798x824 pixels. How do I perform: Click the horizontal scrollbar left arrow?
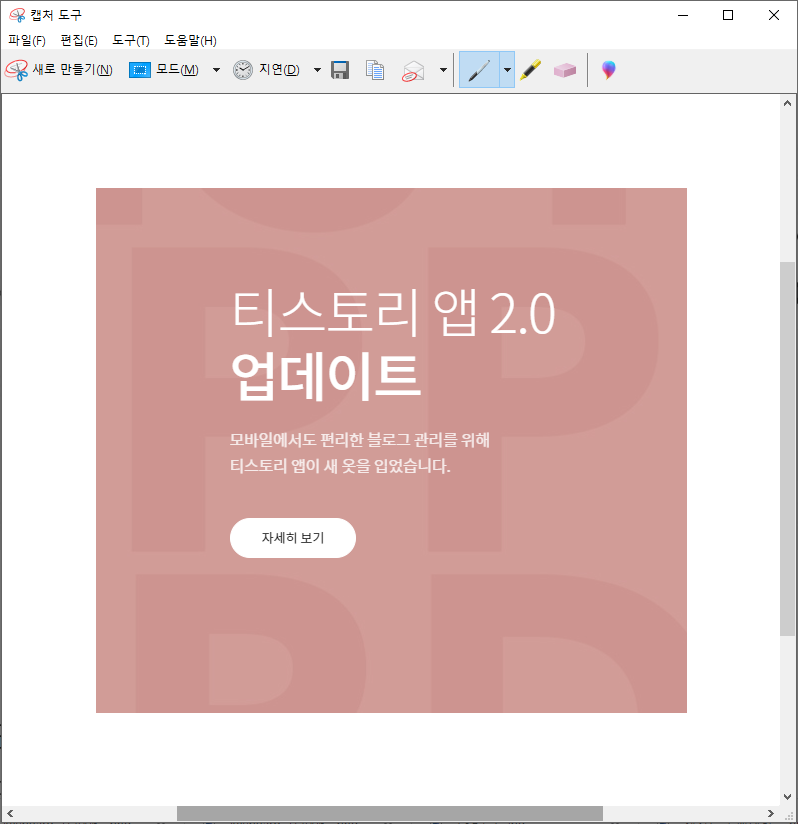pos(10,813)
